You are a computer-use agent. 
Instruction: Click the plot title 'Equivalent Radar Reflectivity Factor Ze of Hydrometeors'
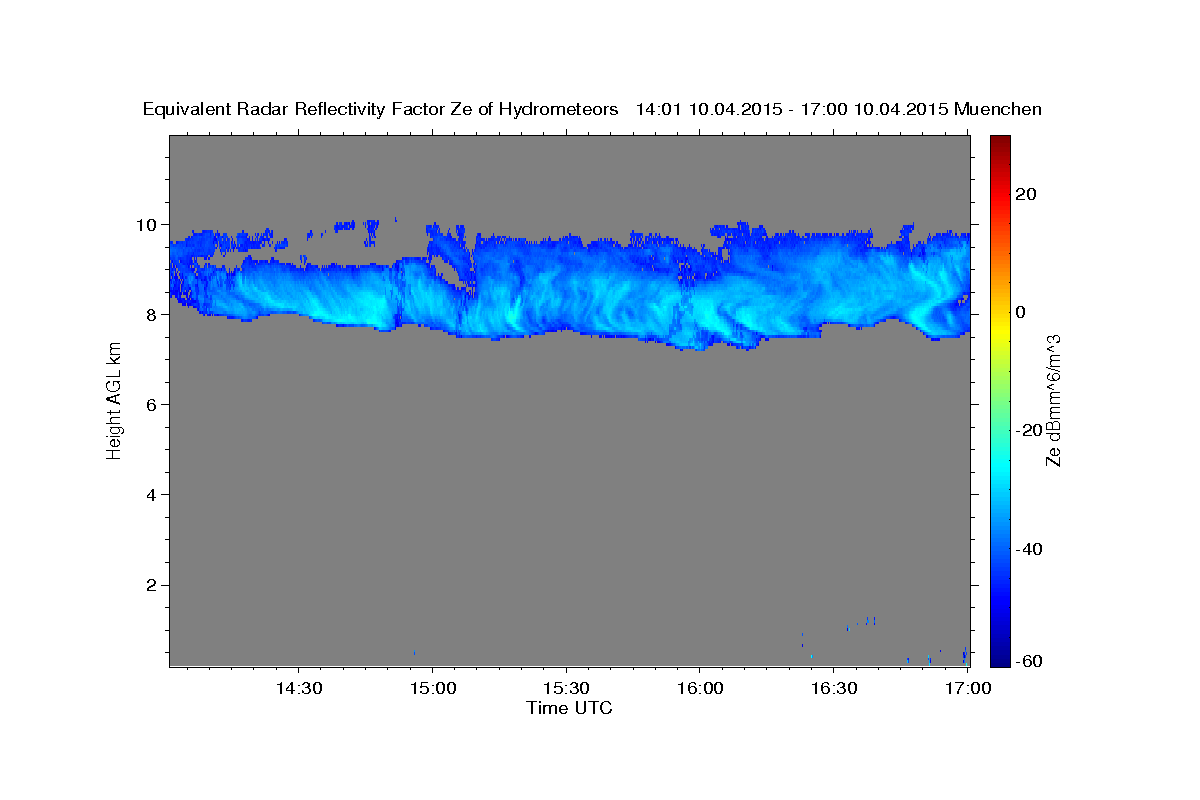[380, 110]
